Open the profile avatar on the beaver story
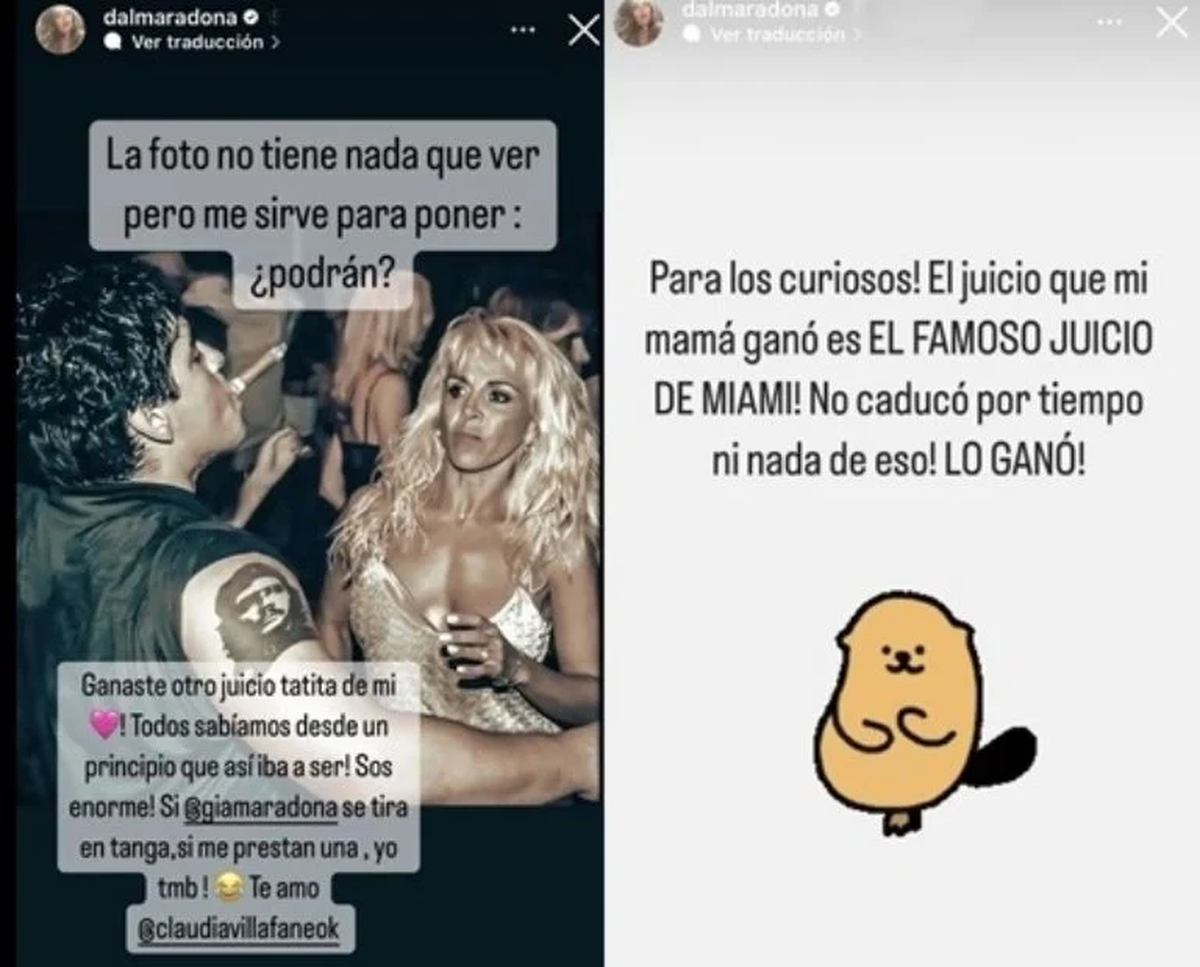Screen dimensions: 1200x967 click(638, 22)
